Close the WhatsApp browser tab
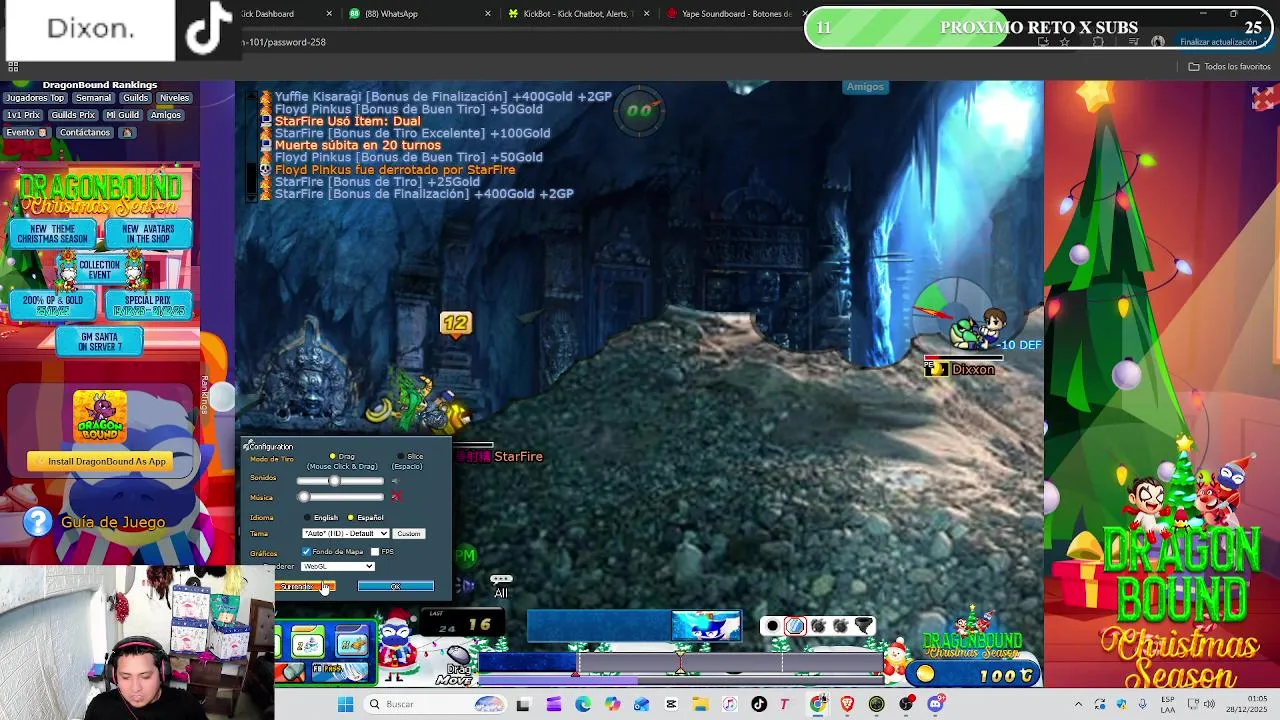The height and width of the screenshot is (720, 1280). tap(488, 14)
